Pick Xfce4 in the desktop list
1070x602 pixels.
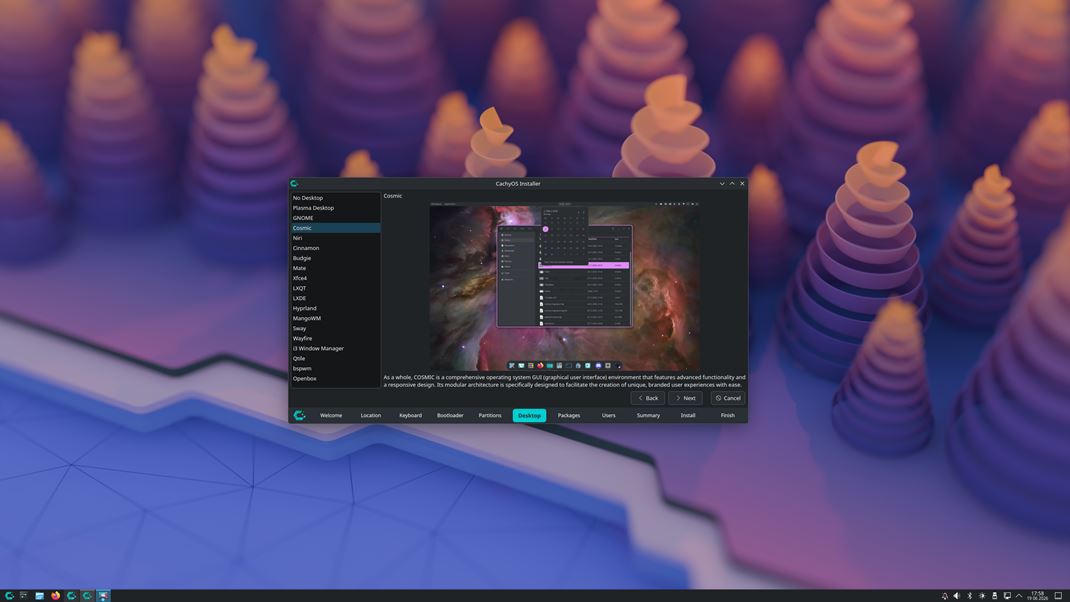(x=336, y=278)
